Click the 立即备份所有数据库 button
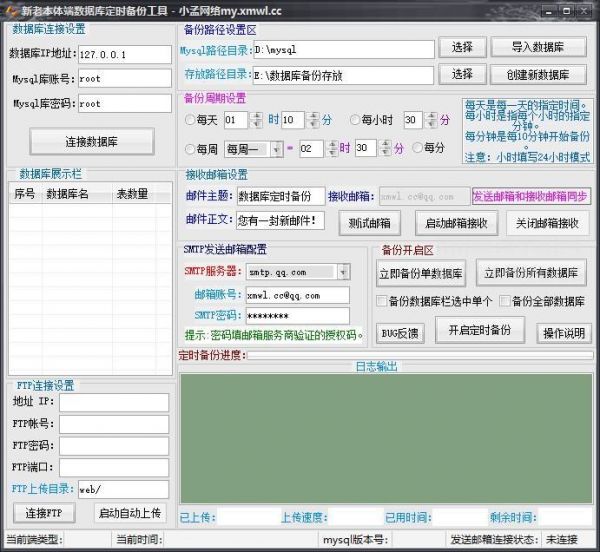The image size is (600, 552). [531, 273]
